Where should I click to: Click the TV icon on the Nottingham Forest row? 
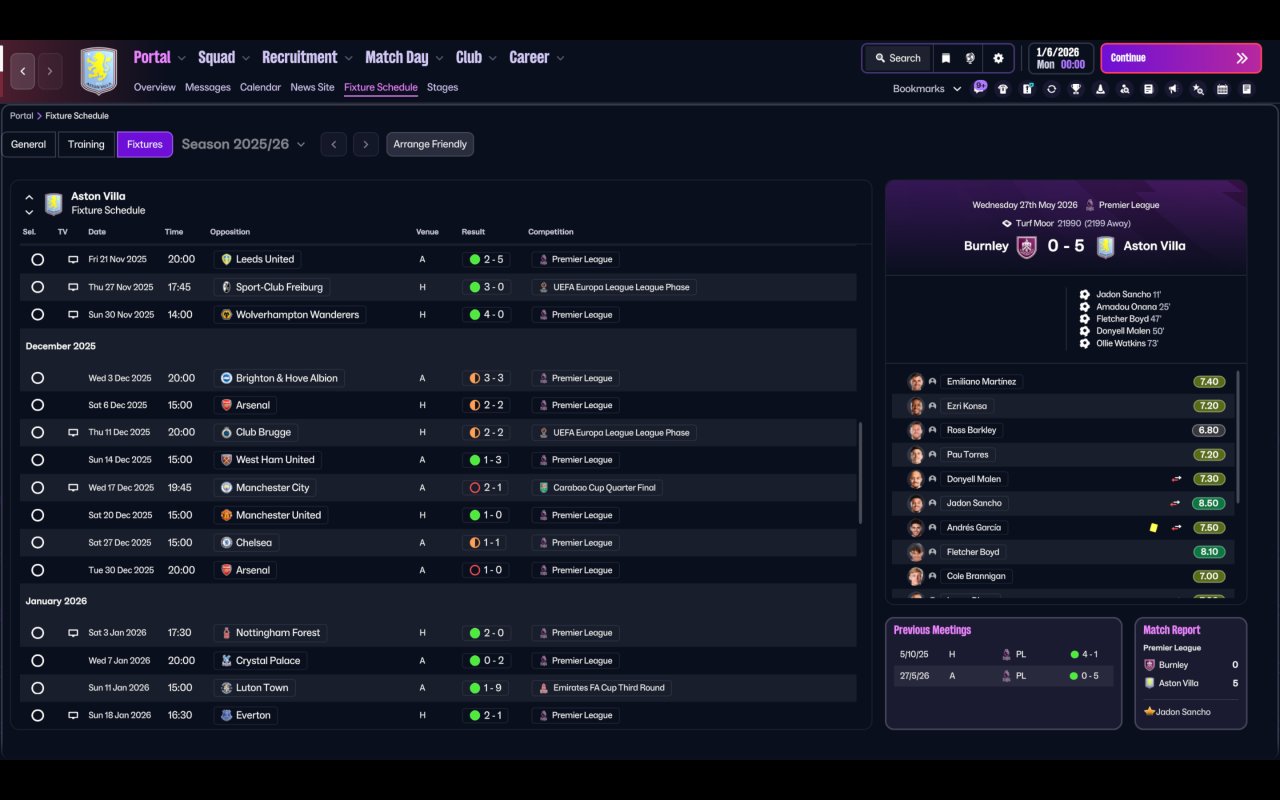73,633
